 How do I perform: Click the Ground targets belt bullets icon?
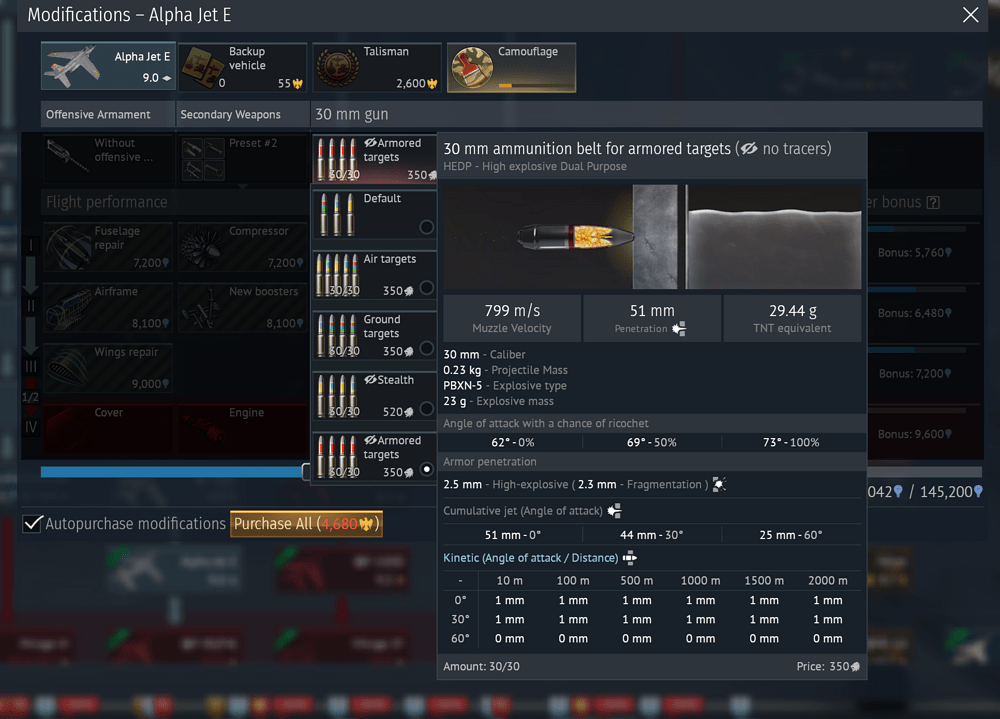tap(338, 336)
